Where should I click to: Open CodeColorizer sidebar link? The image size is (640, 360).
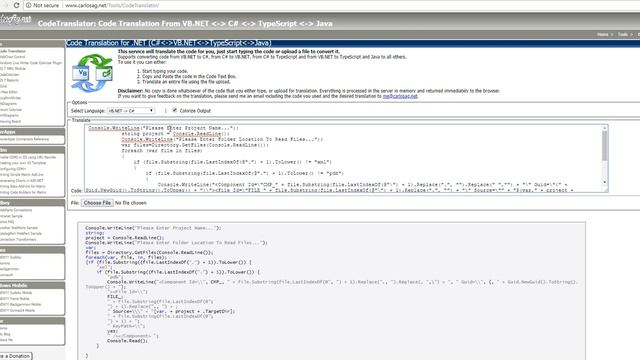pyautogui.click(x=9, y=75)
